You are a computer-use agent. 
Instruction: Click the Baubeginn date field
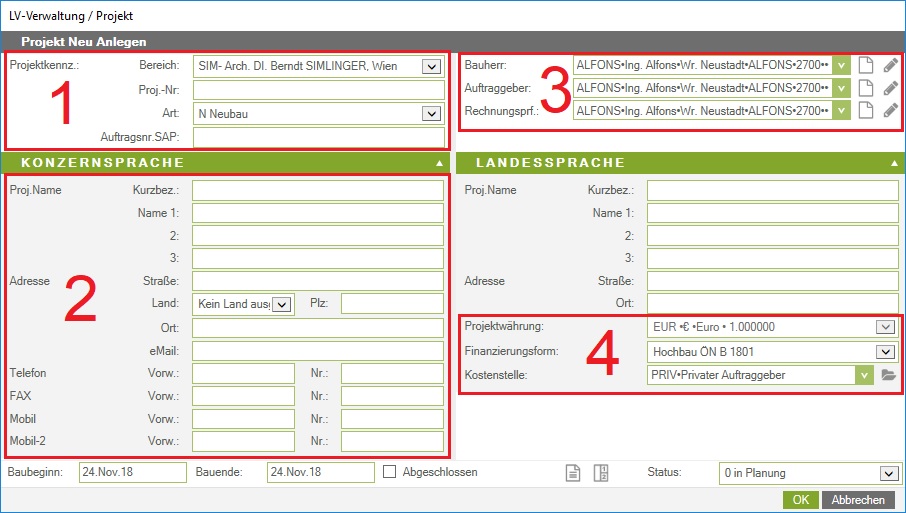tap(132, 473)
